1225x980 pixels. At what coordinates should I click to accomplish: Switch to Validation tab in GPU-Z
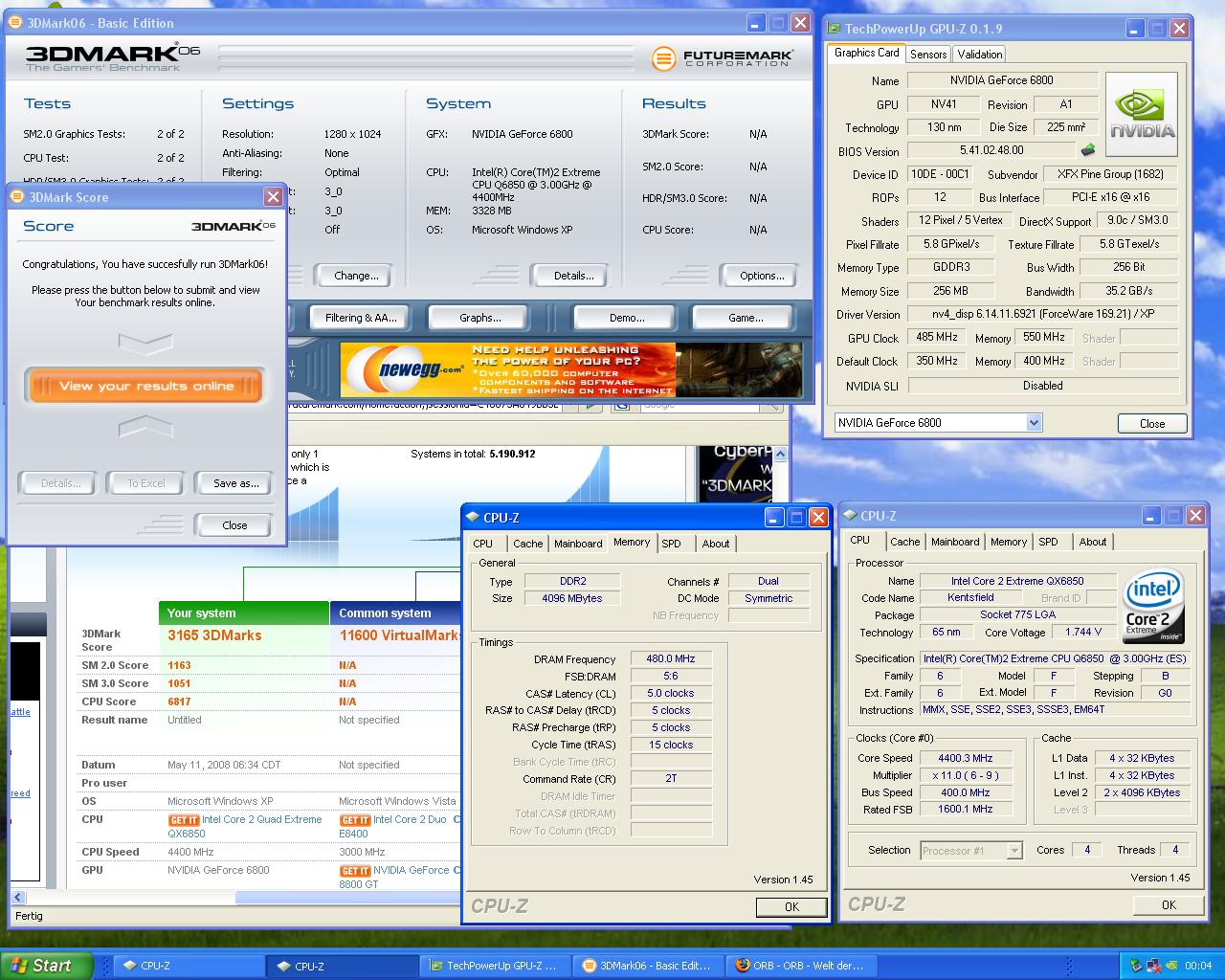point(980,55)
